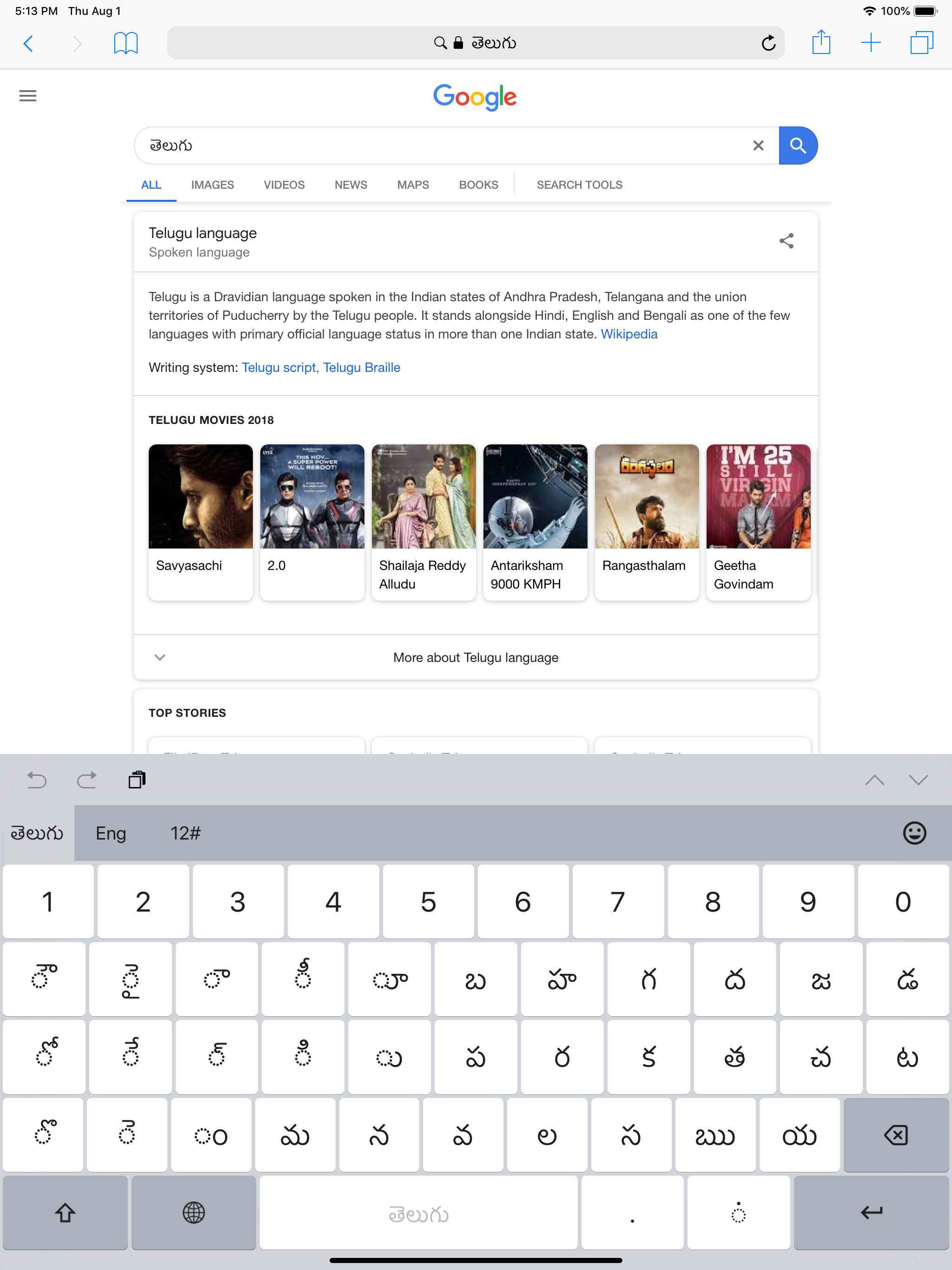This screenshot has height=1270, width=952.
Task: Jump to previous field with up chevron
Action: pos(874,780)
